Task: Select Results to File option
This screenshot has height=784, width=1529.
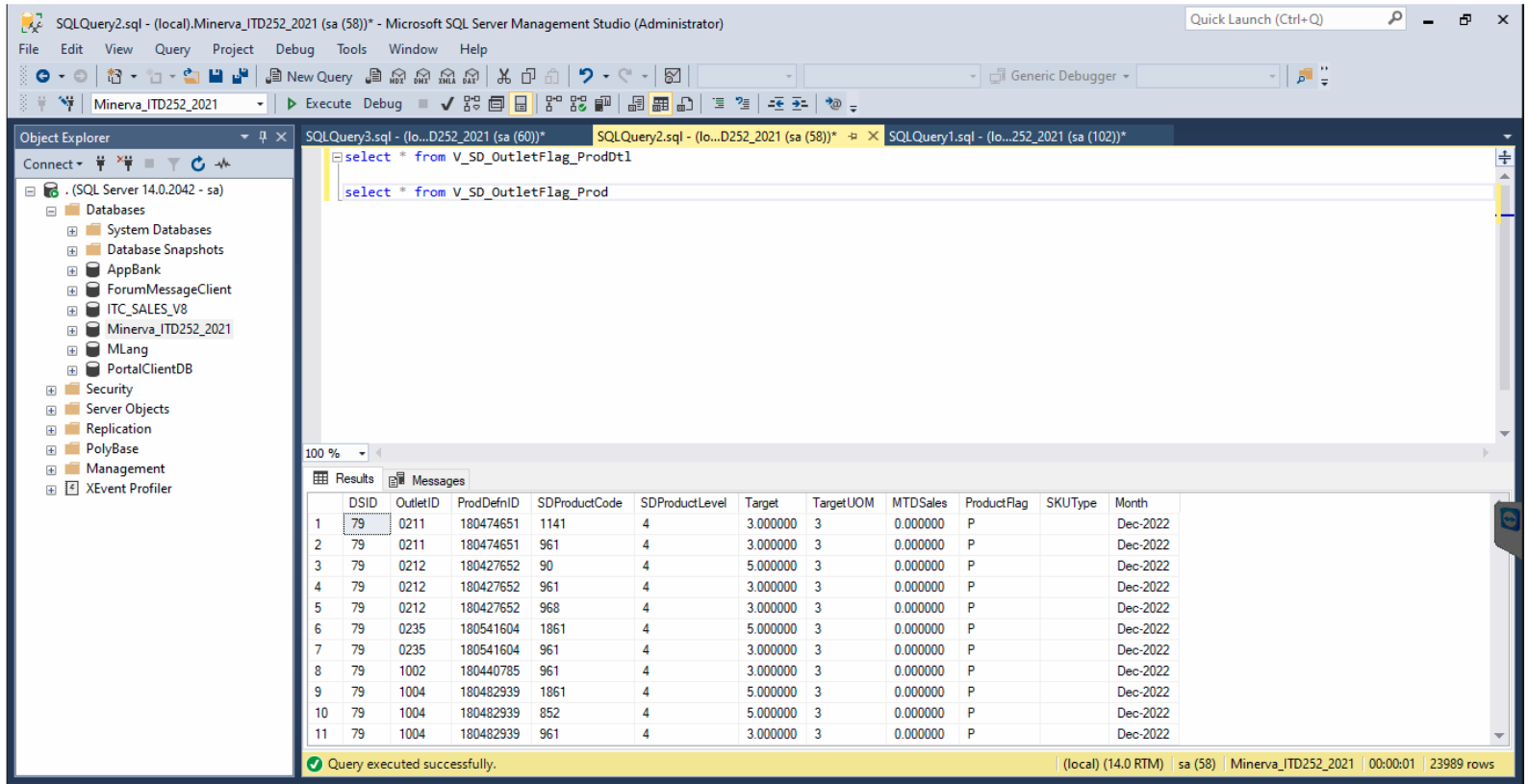Action: (685, 103)
